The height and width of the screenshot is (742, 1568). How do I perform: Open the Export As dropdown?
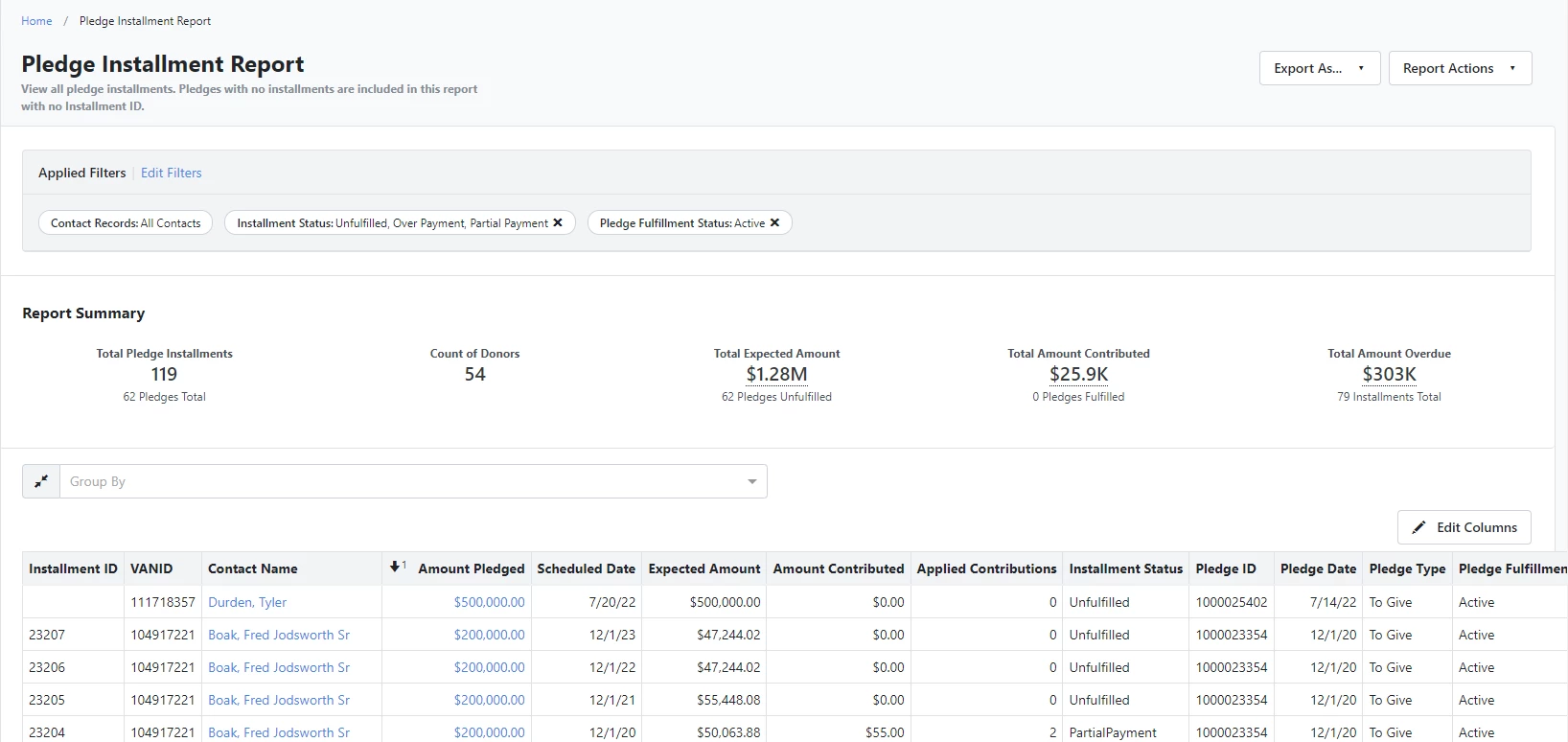[1320, 68]
